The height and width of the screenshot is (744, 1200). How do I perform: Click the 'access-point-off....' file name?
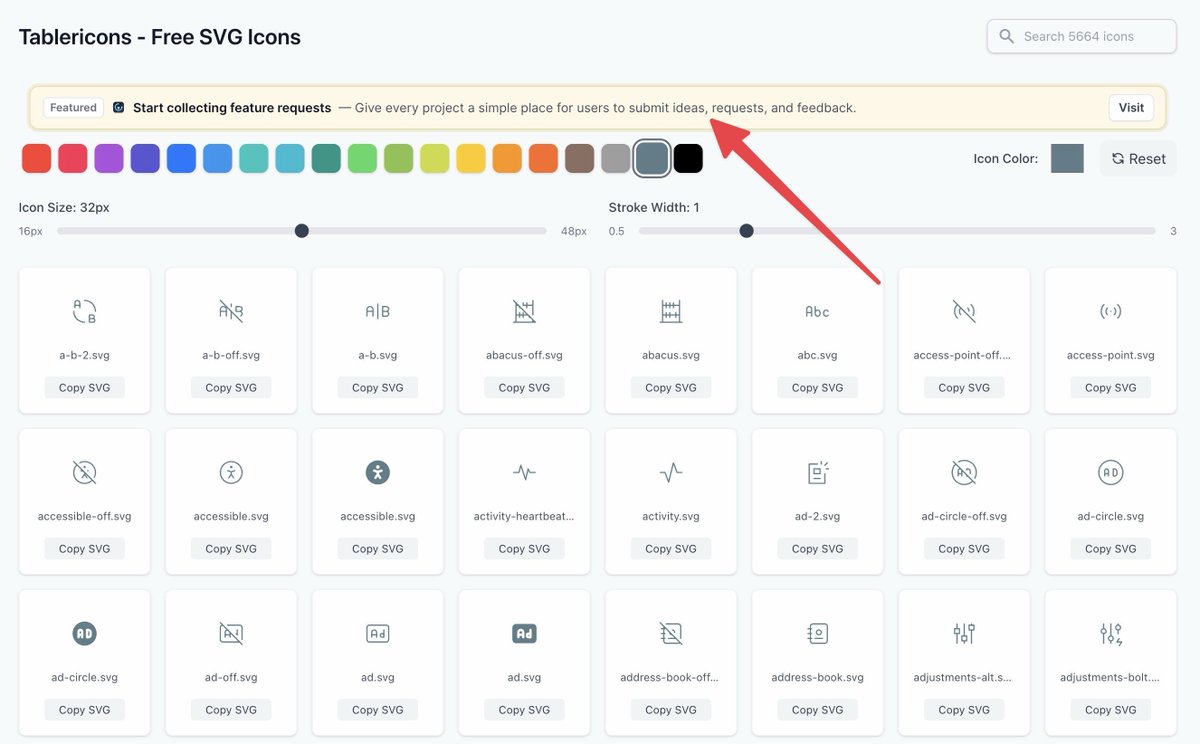(964, 355)
